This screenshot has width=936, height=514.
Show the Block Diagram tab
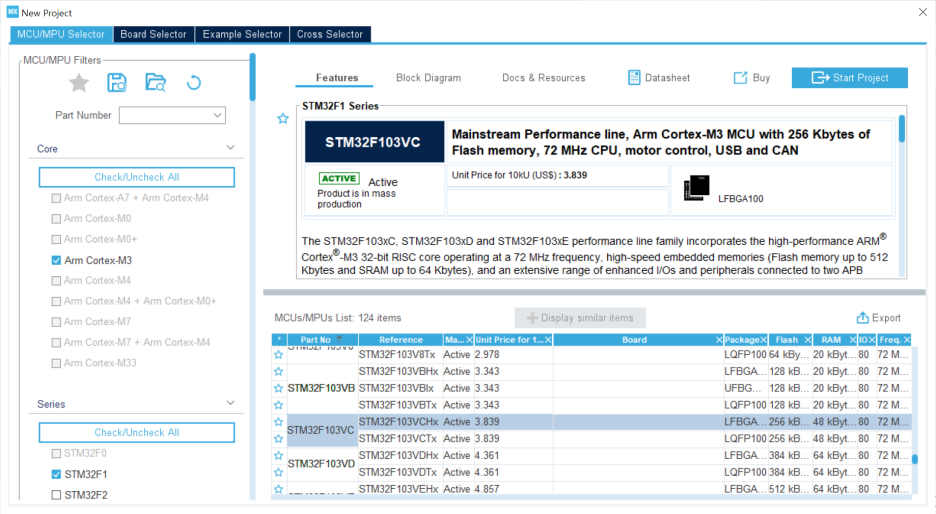tap(429, 78)
